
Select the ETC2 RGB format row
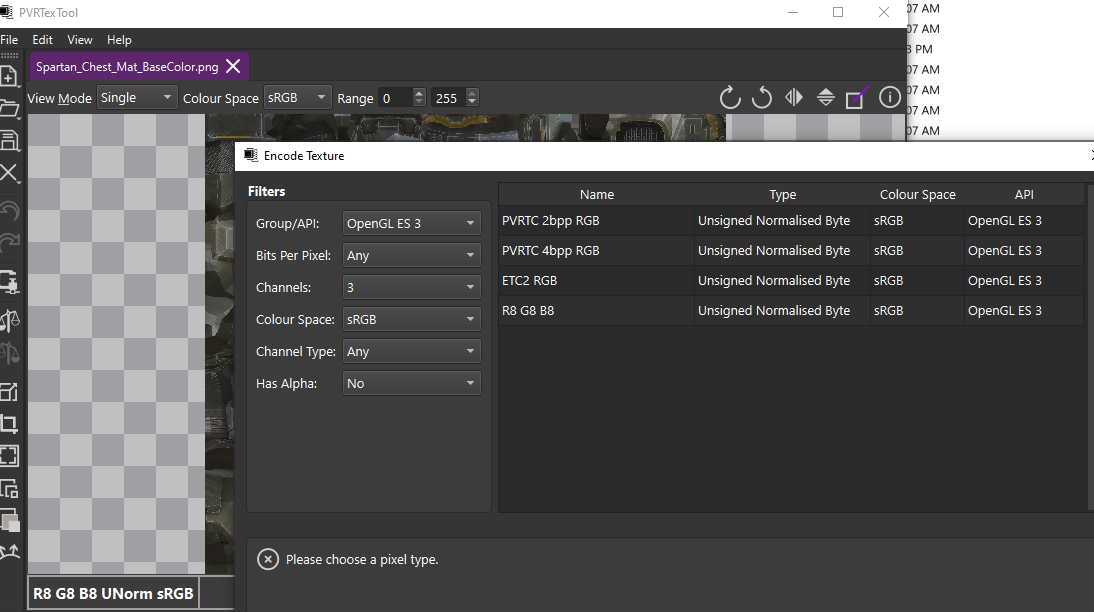coord(596,281)
